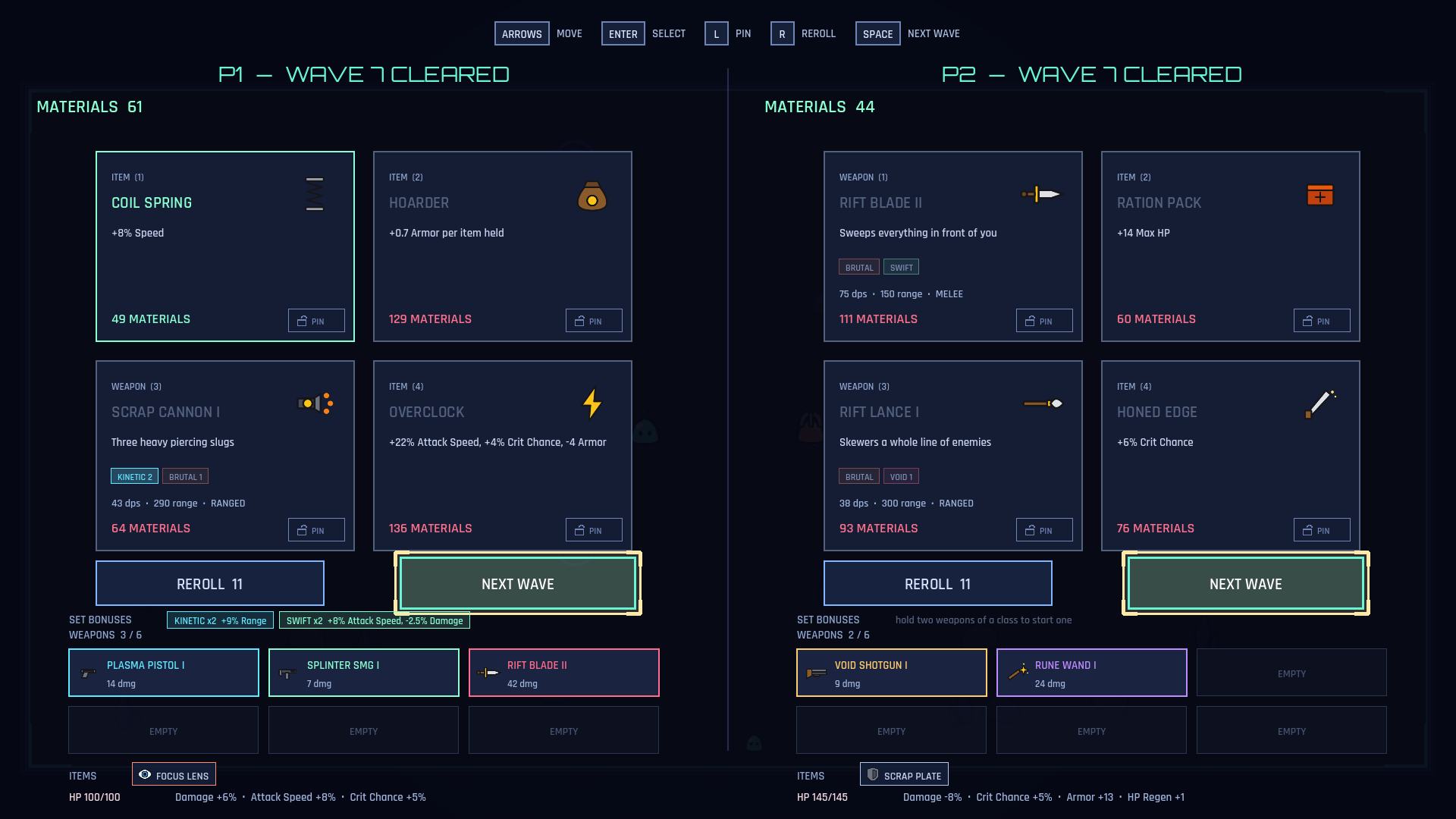Viewport: 1456px width, 819px height.
Task: Click the Hoarder bag icon
Action: coord(592,196)
